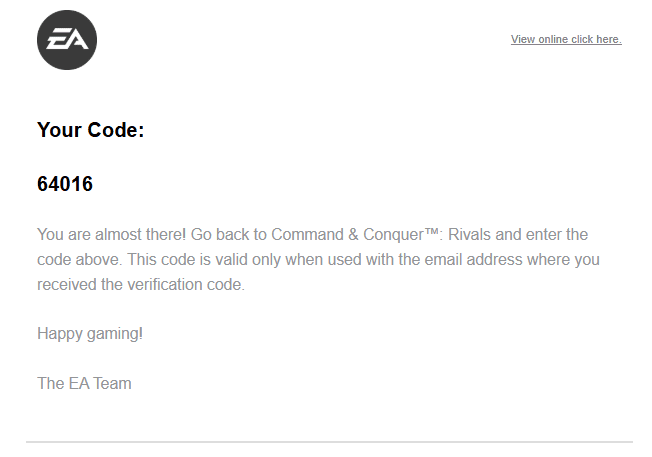The width and height of the screenshot is (652, 457).
Task: Click the horizontal divider line below the signature
Action: tap(329, 442)
